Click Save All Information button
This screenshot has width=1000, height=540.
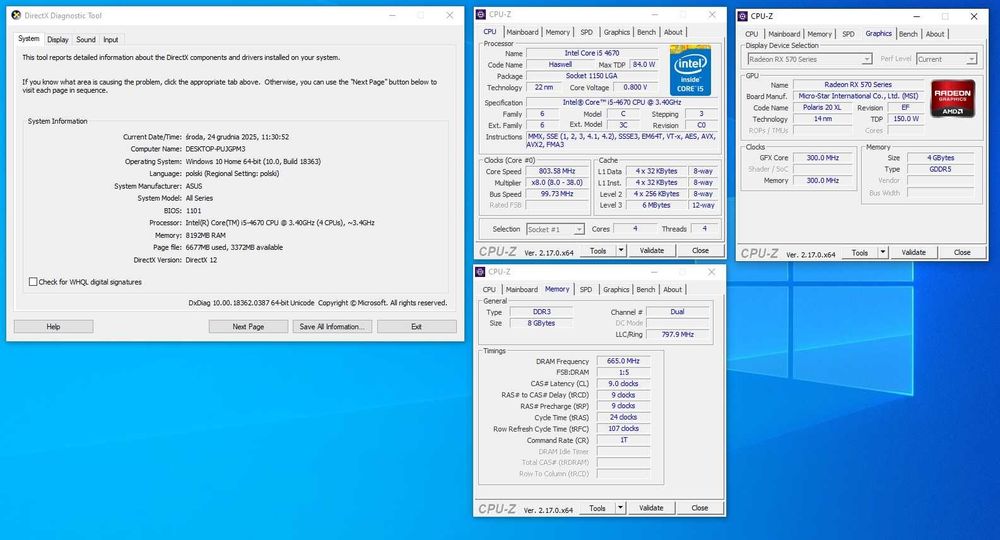coord(332,326)
